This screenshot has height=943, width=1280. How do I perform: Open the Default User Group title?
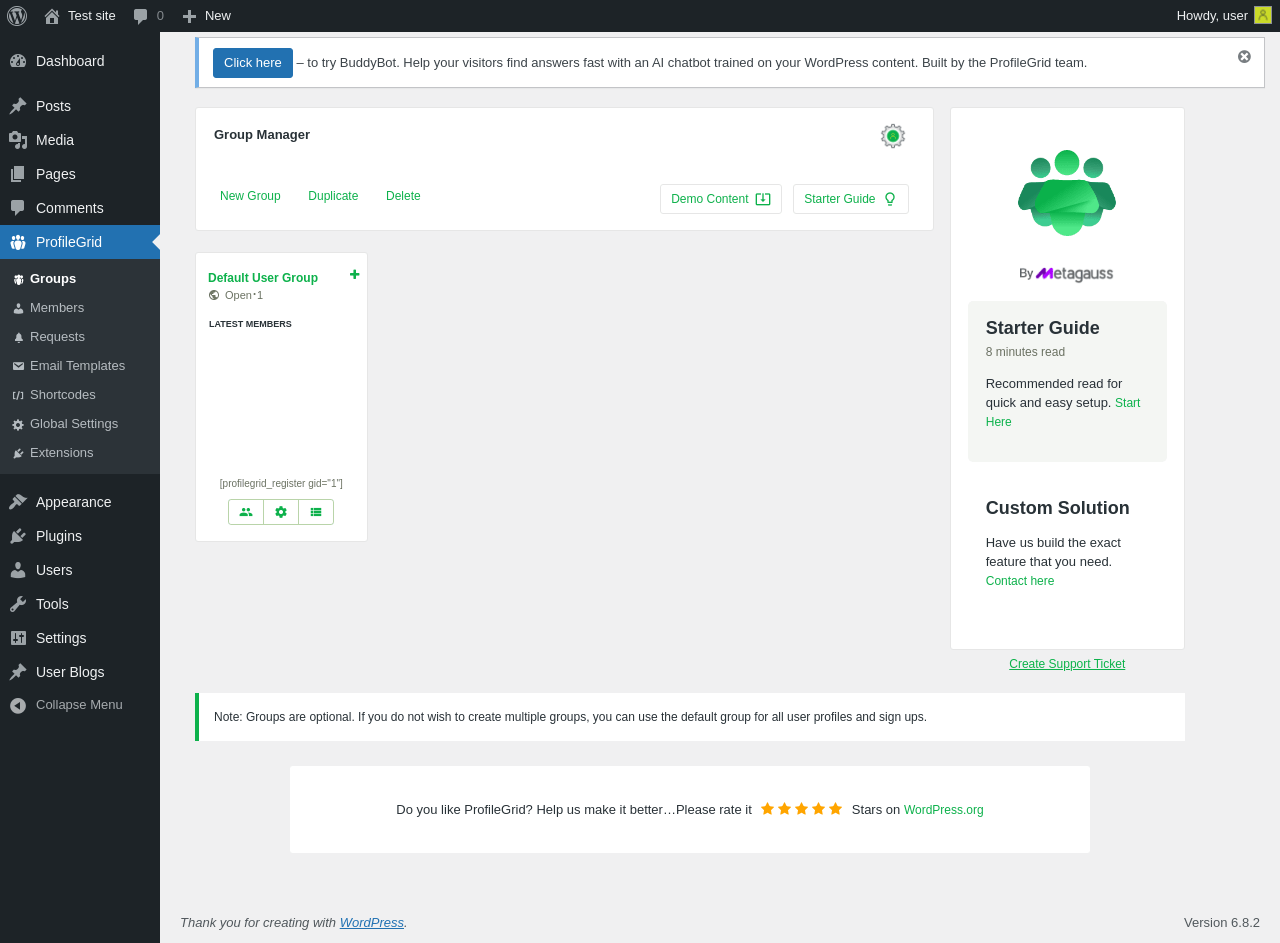pyautogui.click(x=263, y=278)
